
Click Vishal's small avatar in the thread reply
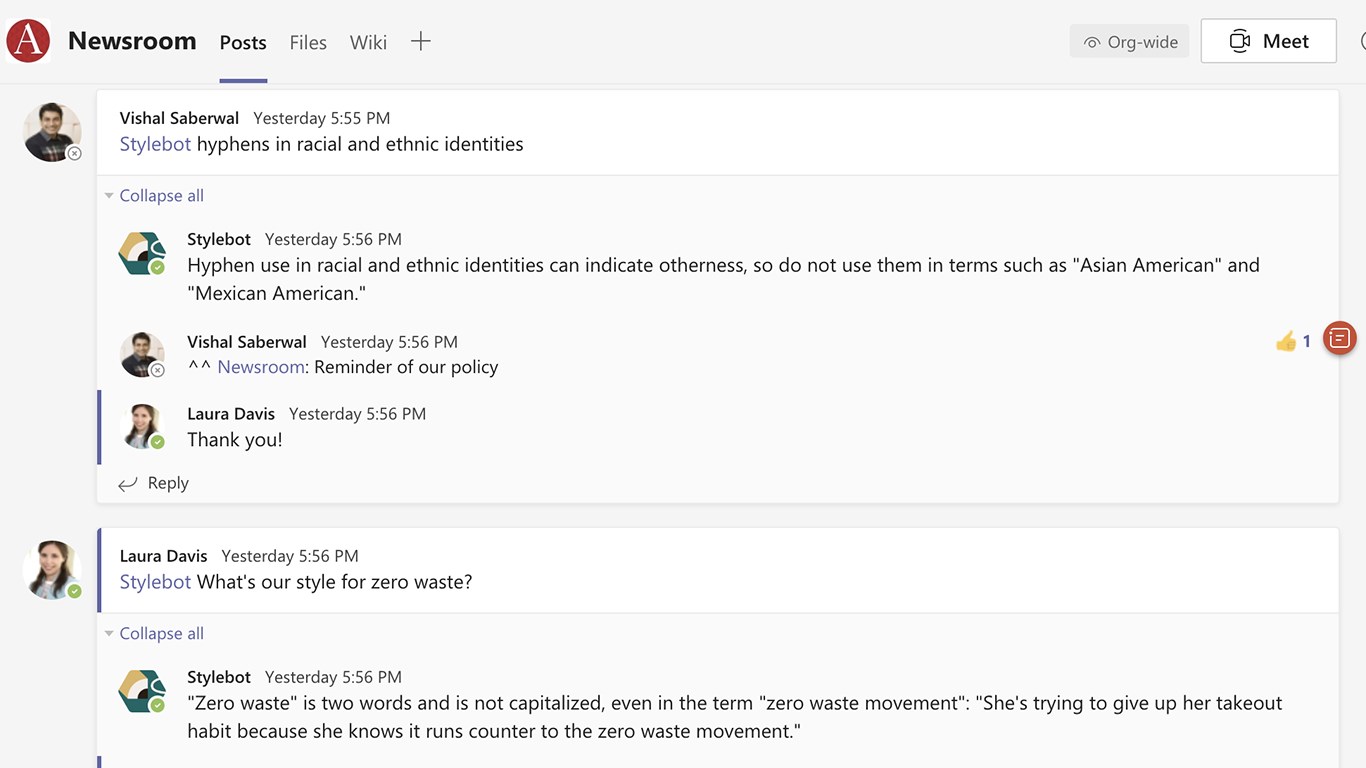(x=141, y=354)
